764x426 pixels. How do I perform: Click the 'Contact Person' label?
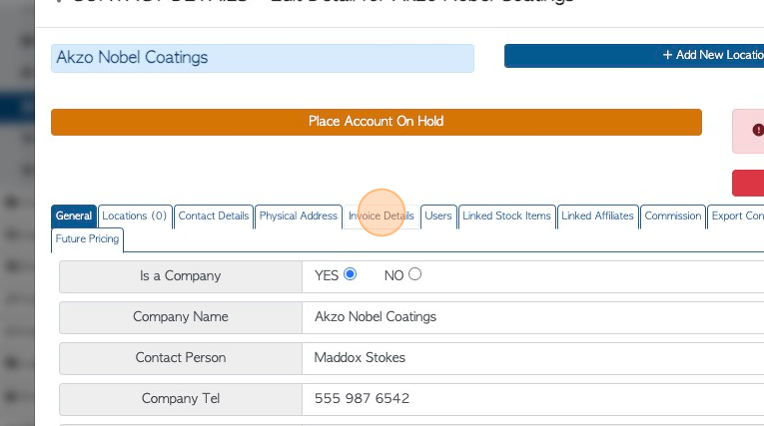pyautogui.click(x=181, y=358)
